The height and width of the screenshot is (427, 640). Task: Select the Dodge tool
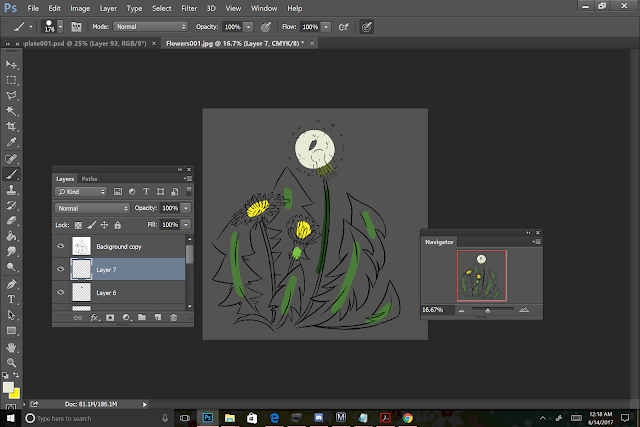click(x=11, y=267)
